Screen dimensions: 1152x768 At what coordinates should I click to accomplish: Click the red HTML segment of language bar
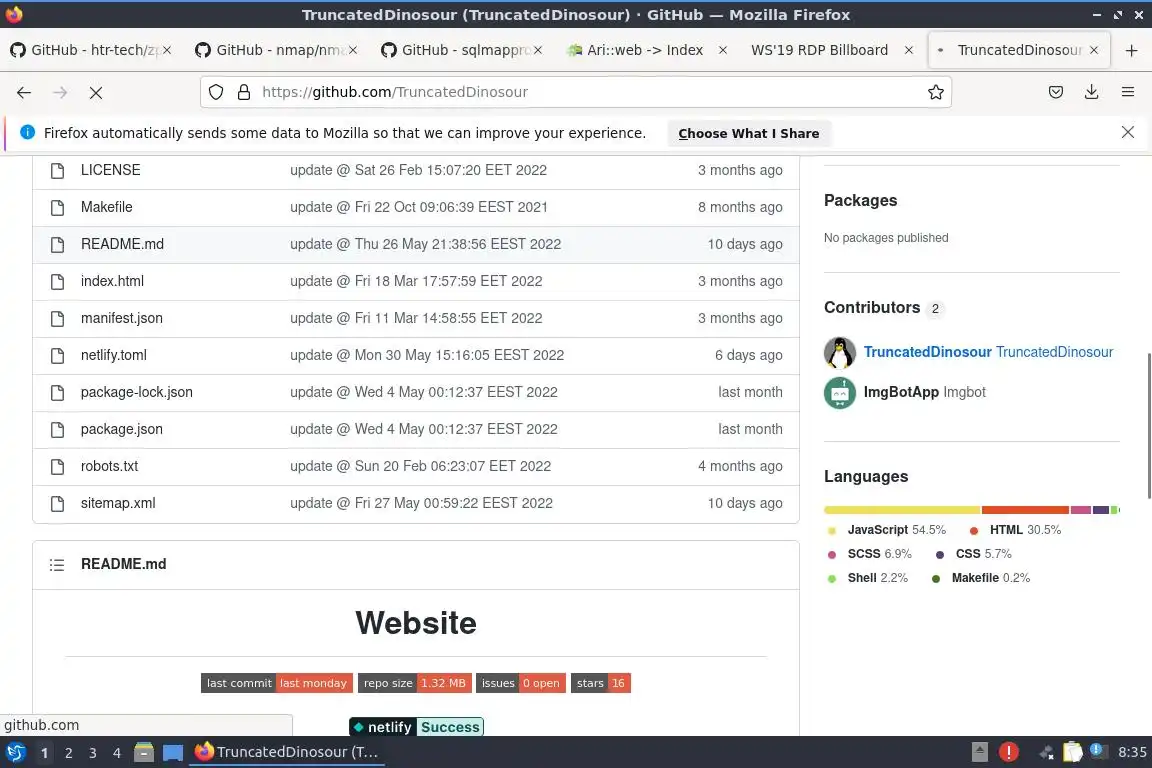tap(1026, 510)
